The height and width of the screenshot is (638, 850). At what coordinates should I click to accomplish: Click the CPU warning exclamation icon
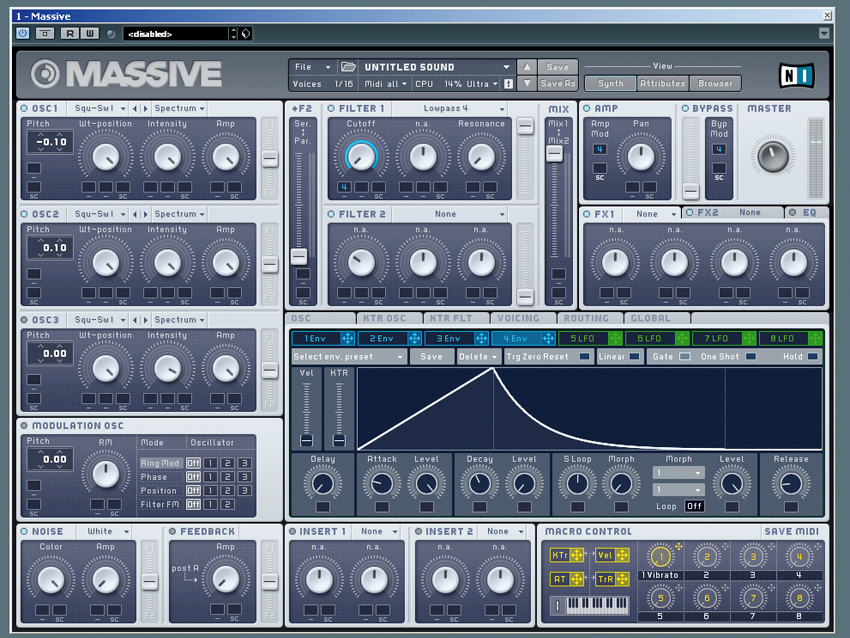pyautogui.click(x=508, y=84)
